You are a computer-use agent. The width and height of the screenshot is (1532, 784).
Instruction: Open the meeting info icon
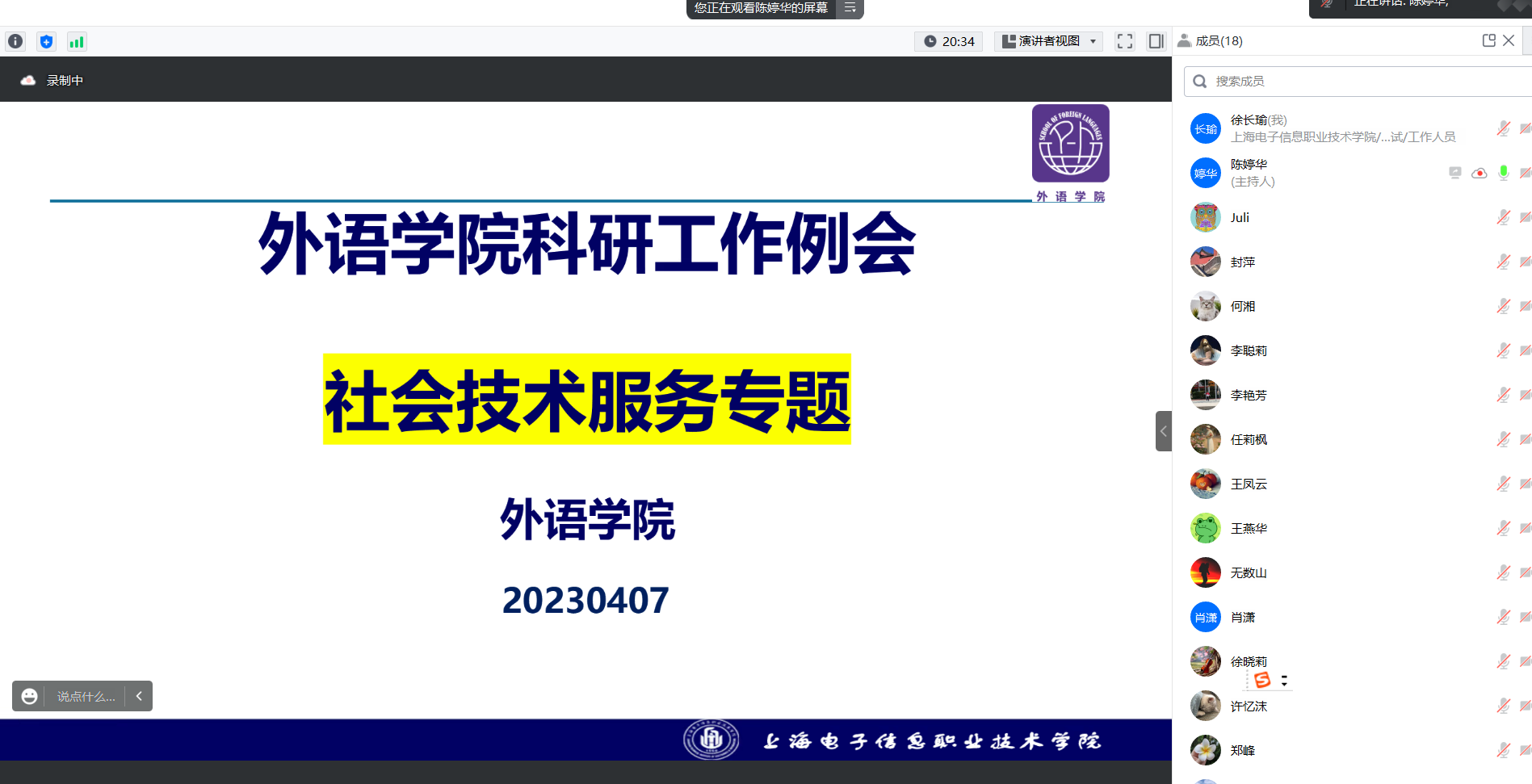point(15,41)
